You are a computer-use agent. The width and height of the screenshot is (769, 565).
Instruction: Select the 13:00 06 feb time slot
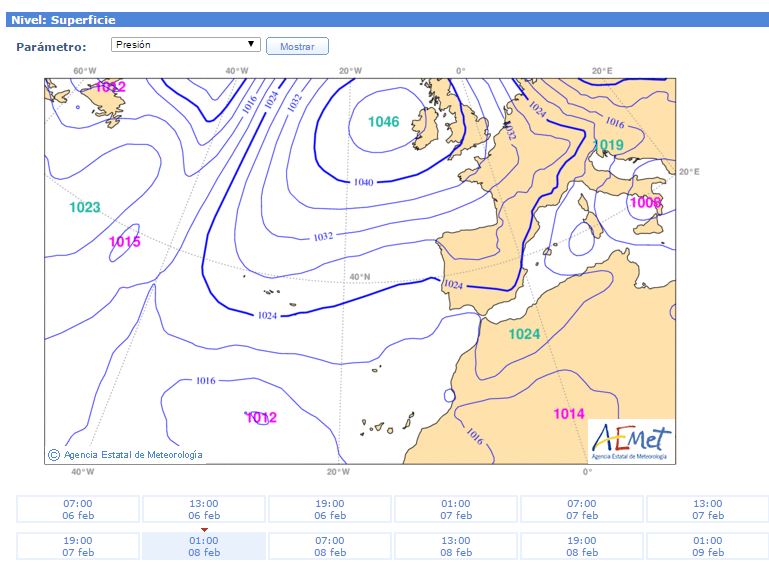pyautogui.click(x=204, y=509)
